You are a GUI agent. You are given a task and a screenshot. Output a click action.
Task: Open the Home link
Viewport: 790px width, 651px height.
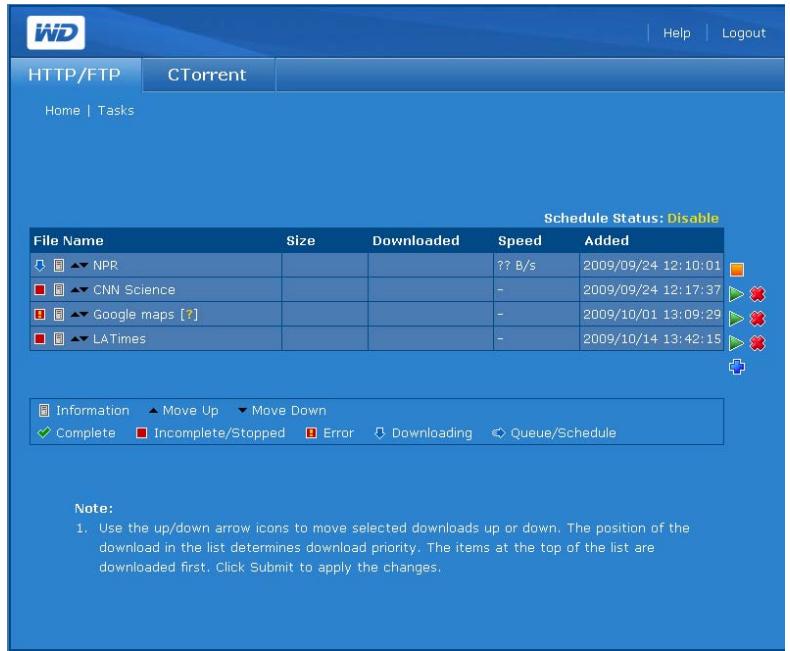[62, 110]
